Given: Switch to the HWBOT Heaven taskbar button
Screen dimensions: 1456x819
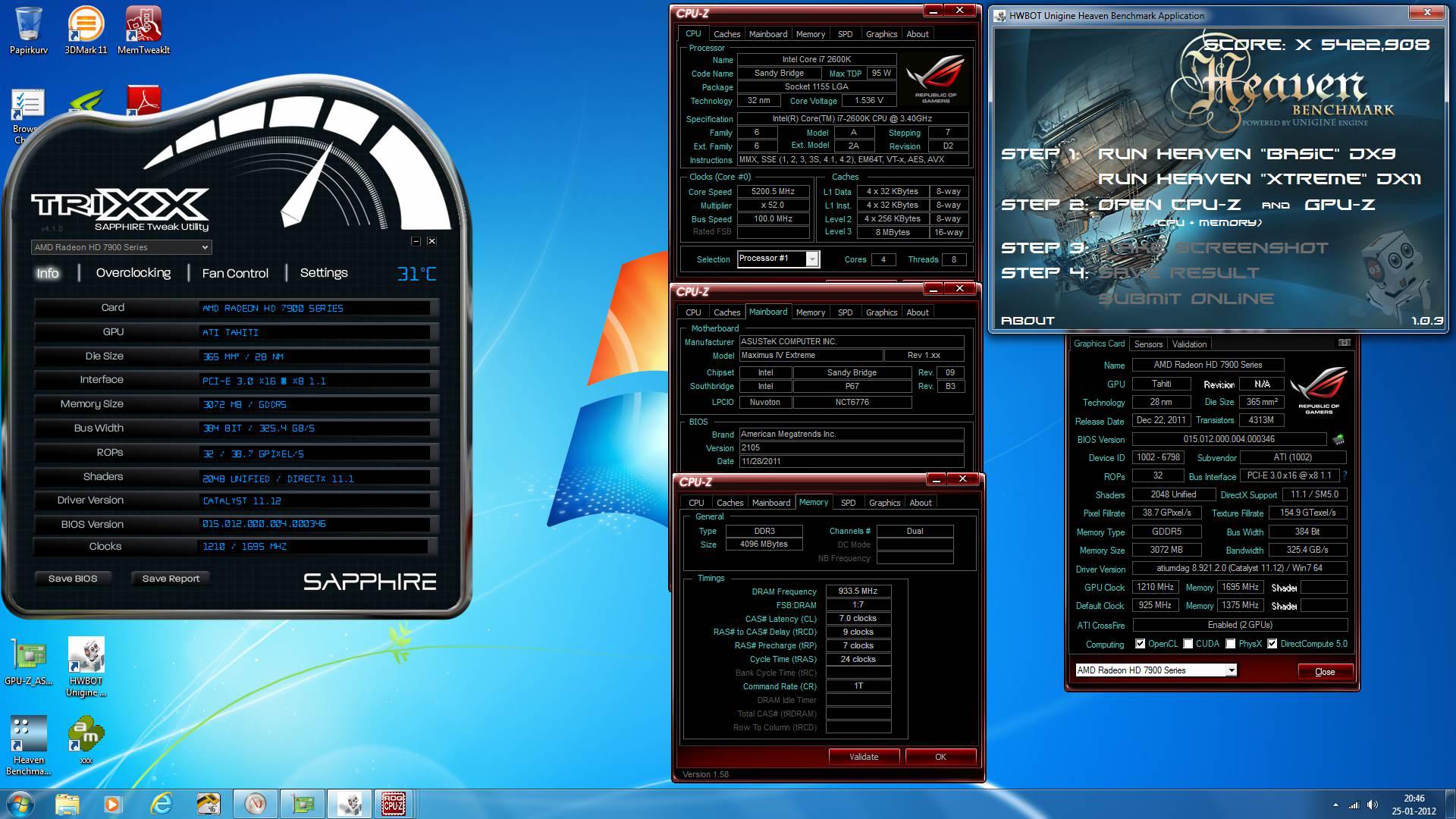Looking at the screenshot, I should click(x=348, y=803).
